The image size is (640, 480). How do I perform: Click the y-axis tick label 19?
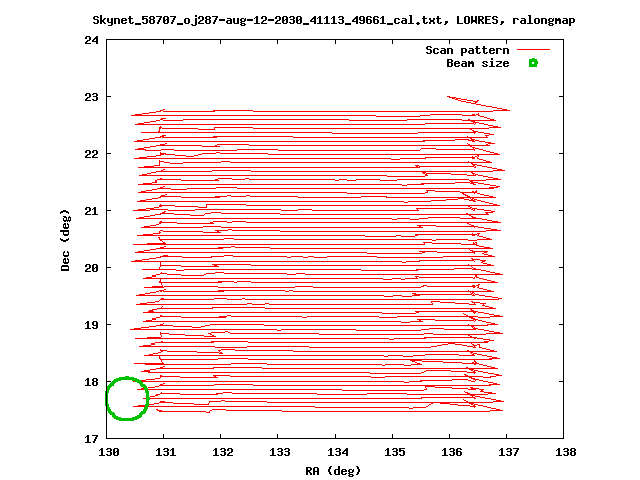[91, 325]
